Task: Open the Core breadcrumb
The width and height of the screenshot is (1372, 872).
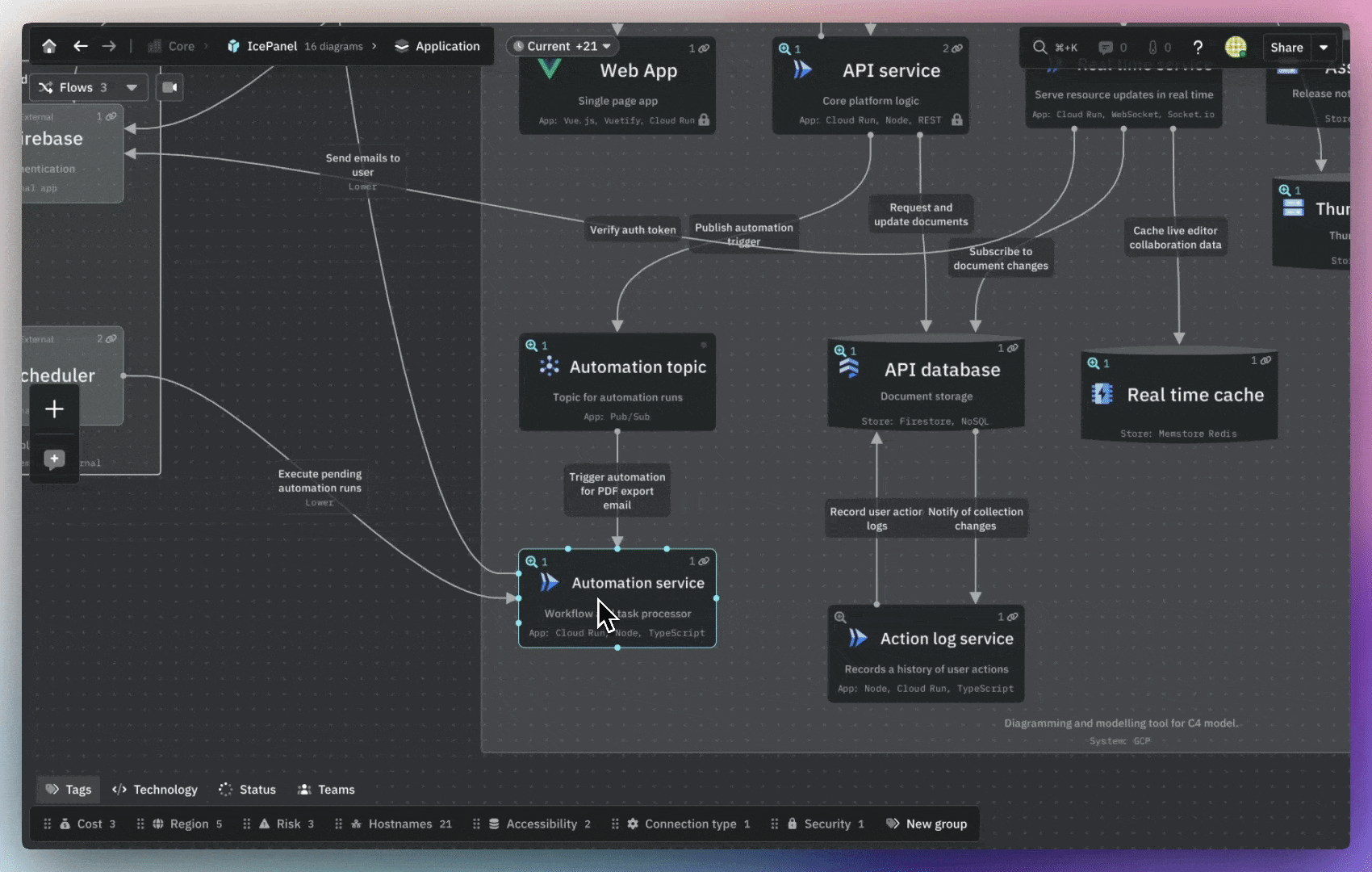Action: click(x=171, y=46)
